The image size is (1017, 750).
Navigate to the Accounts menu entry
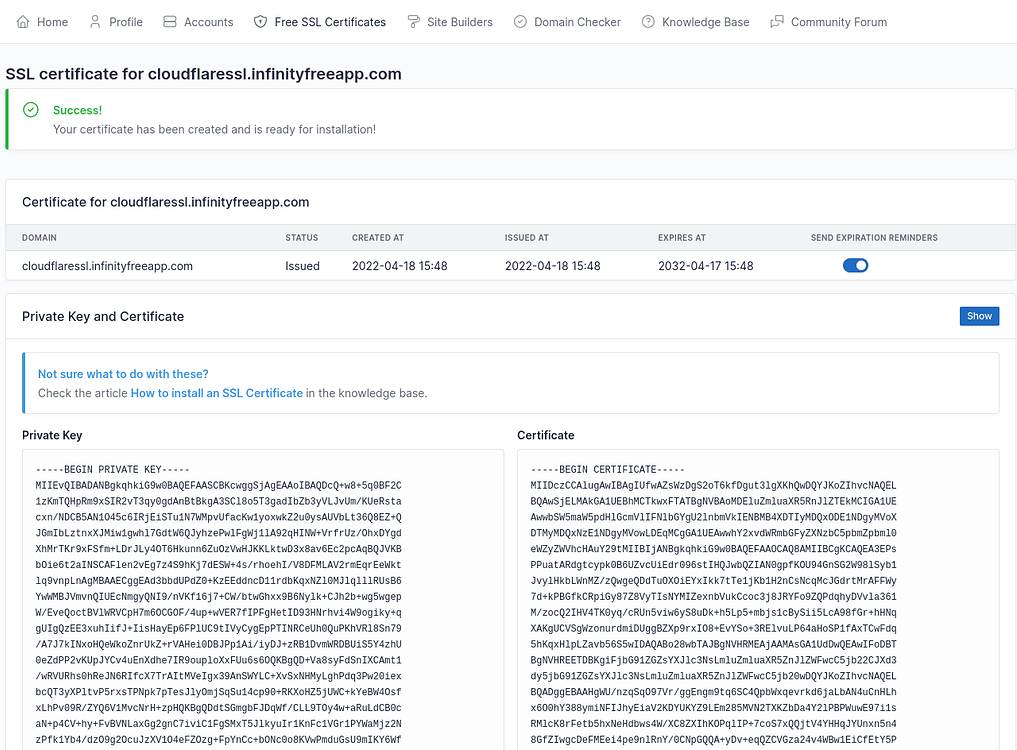click(197, 21)
